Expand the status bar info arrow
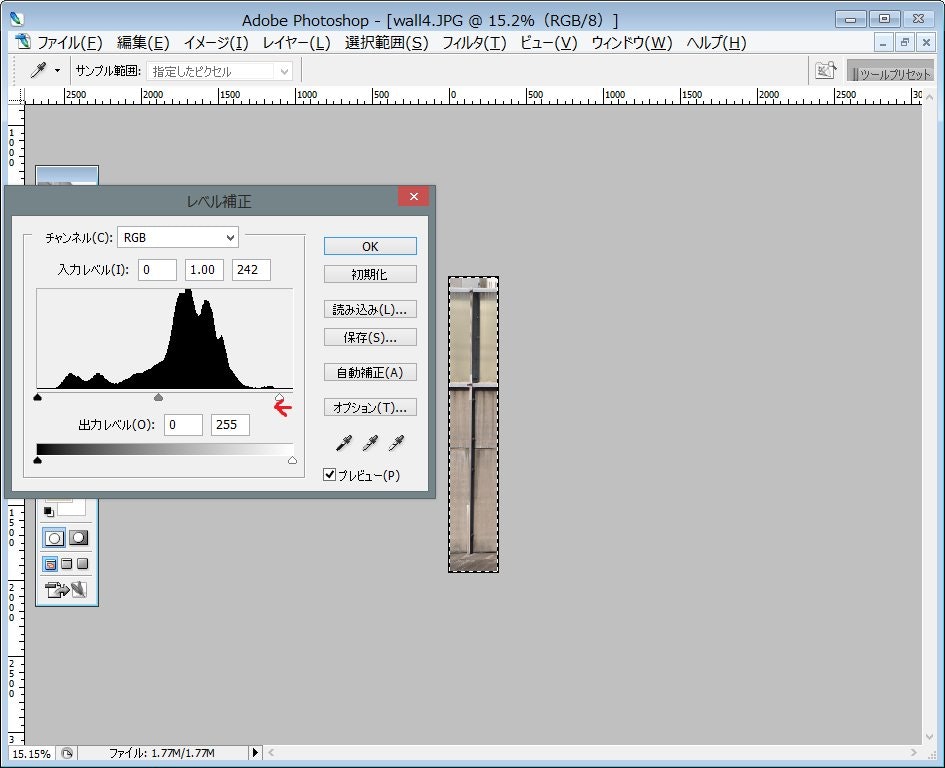This screenshot has width=945, height=768. pos(255,752)
